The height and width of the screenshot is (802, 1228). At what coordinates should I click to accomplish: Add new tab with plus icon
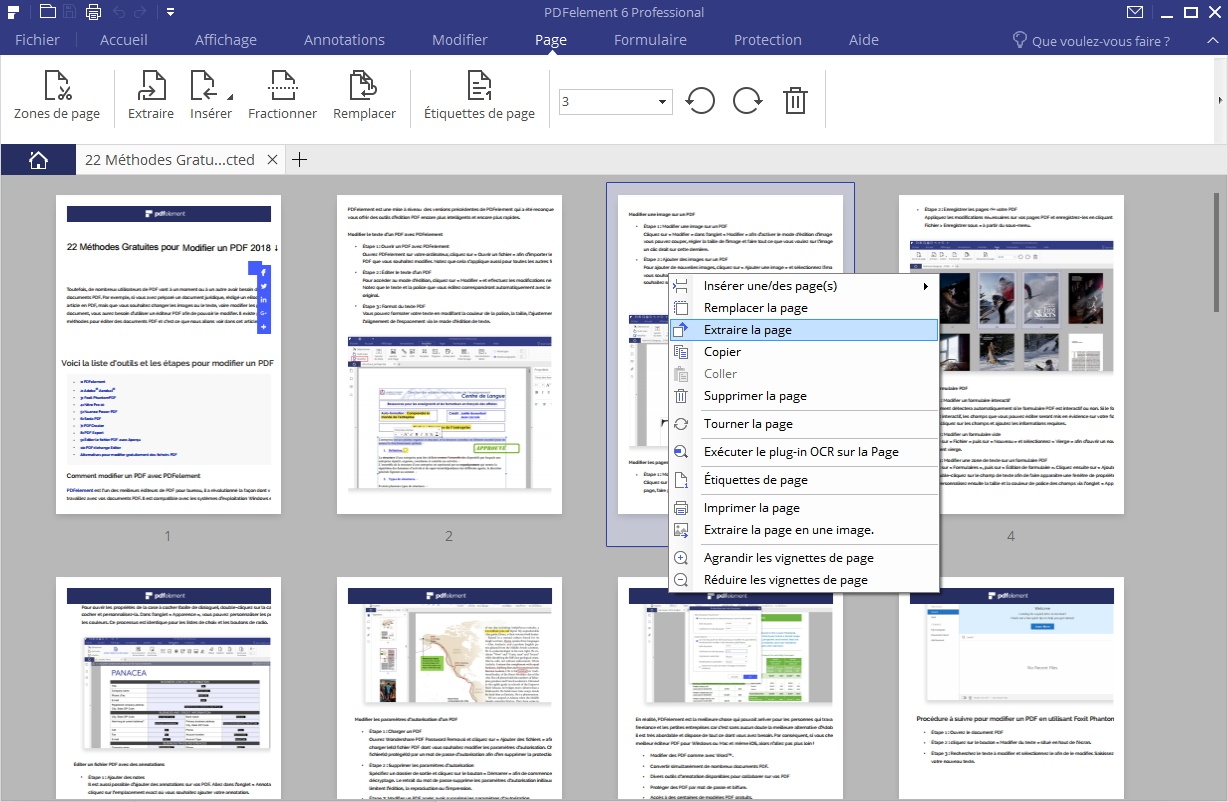[298, 160]
